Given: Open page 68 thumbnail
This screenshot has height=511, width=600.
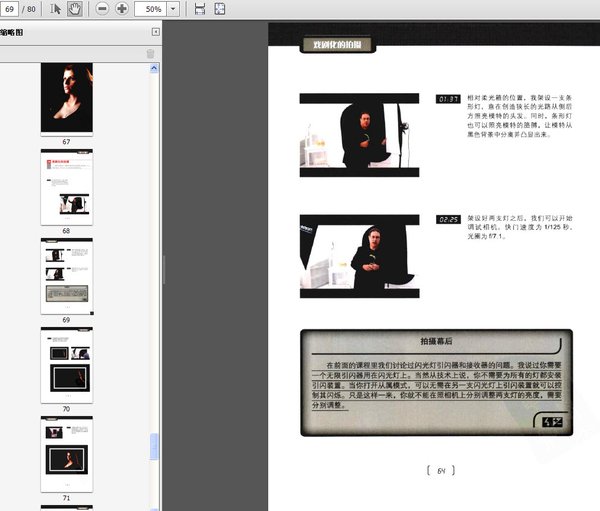Looking at the screenshot, I should click(x=67, y=188).
